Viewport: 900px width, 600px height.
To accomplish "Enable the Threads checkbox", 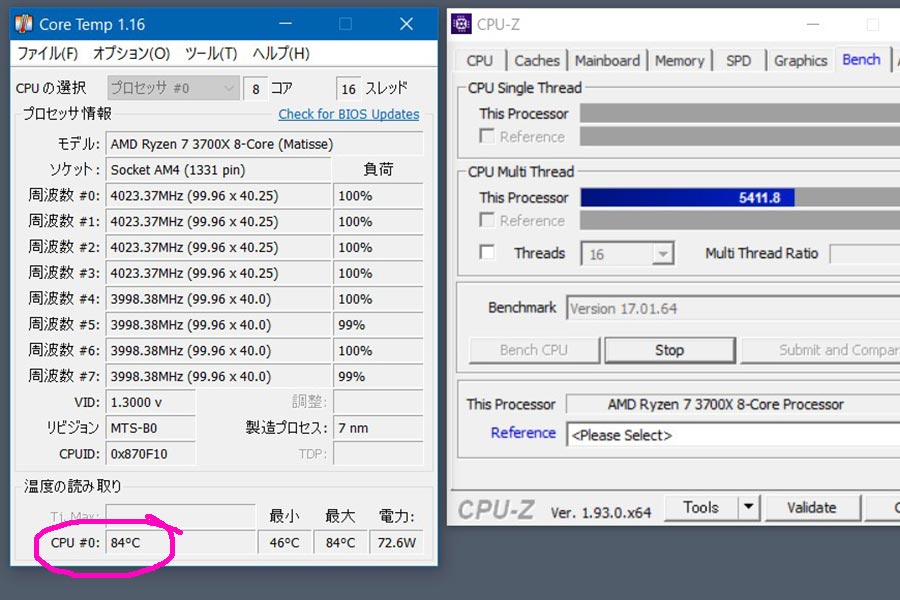I will (x=487, y=253).
